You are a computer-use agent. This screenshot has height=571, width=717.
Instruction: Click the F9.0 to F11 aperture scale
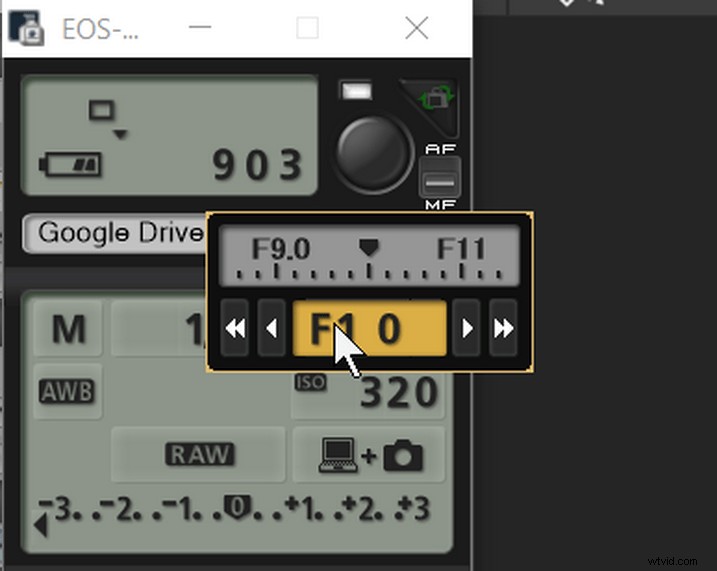point(369,257)
